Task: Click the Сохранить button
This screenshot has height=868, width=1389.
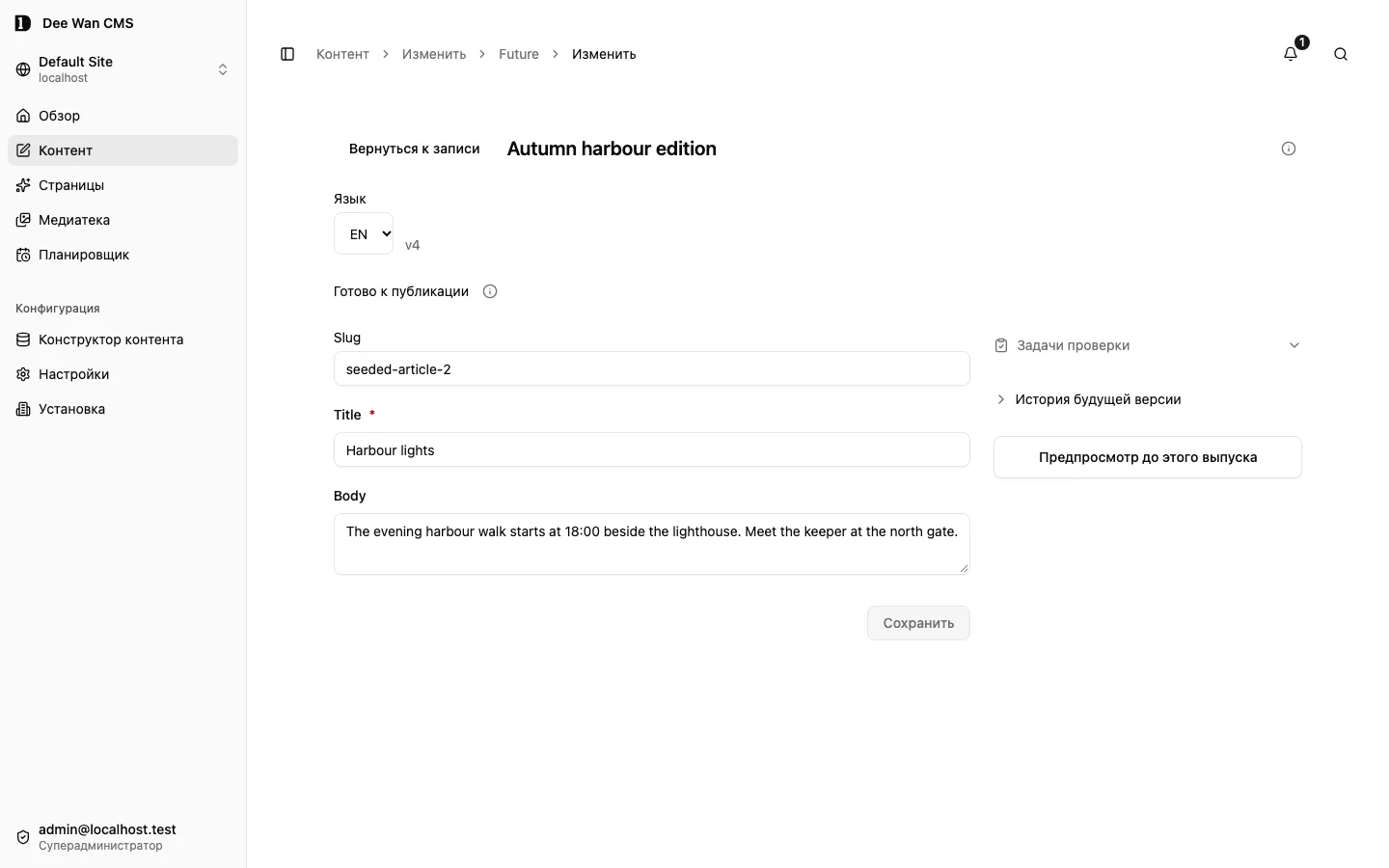Action: [918, 623]
